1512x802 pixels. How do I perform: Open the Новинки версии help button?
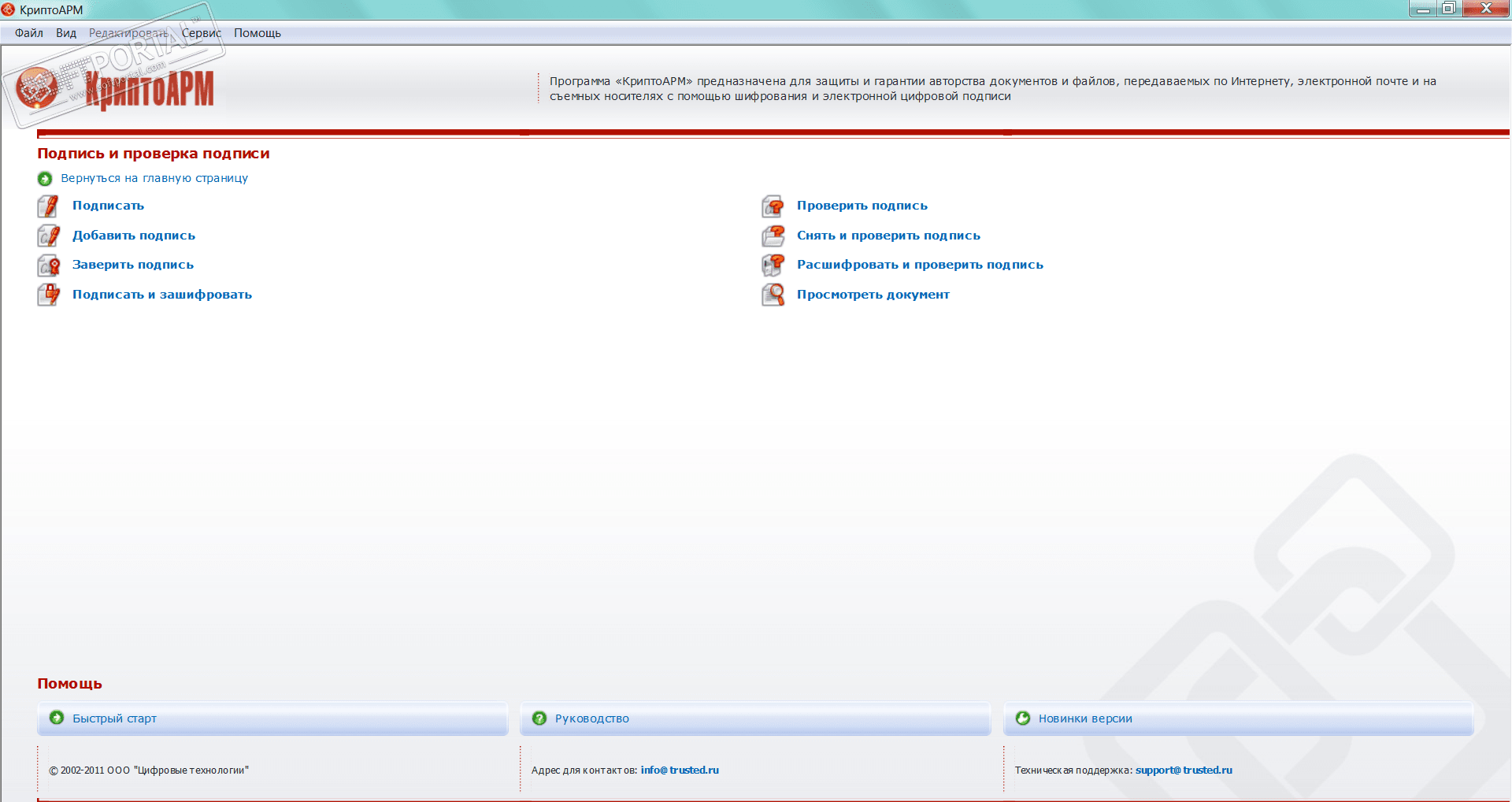[x=1239, y=718]
